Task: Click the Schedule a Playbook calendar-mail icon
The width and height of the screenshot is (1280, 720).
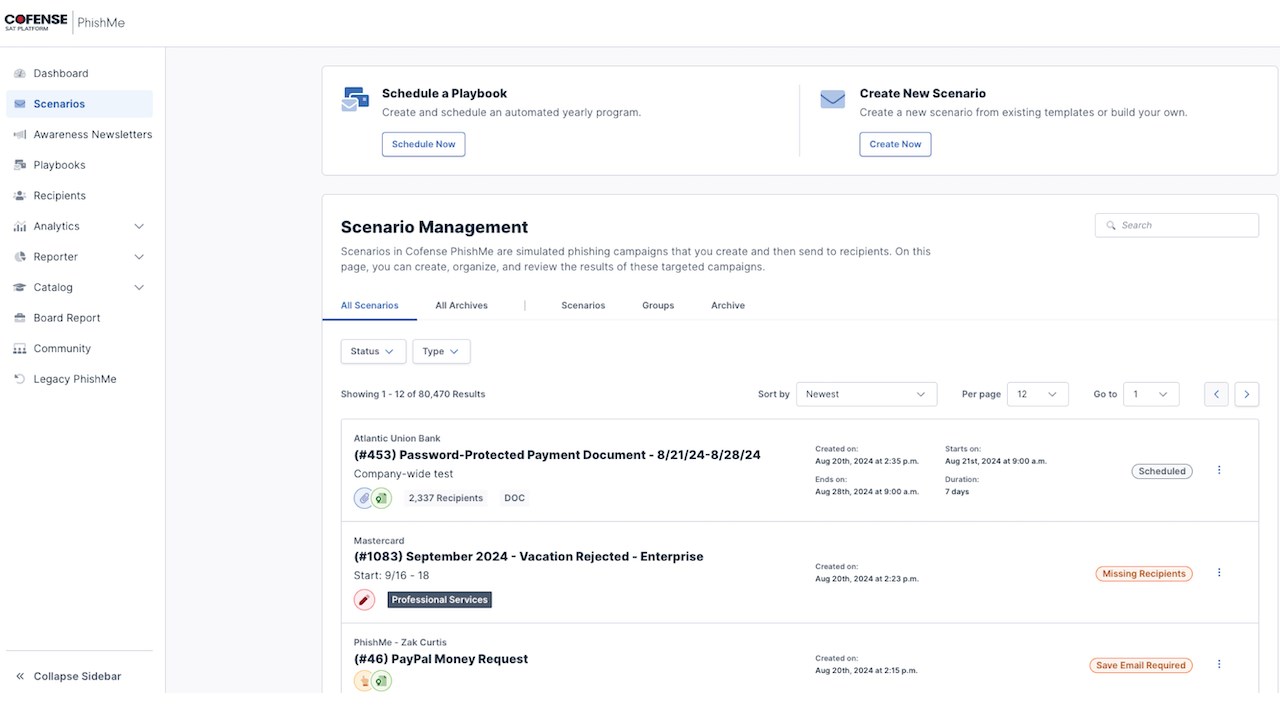Action: click(x=355, y=99)
